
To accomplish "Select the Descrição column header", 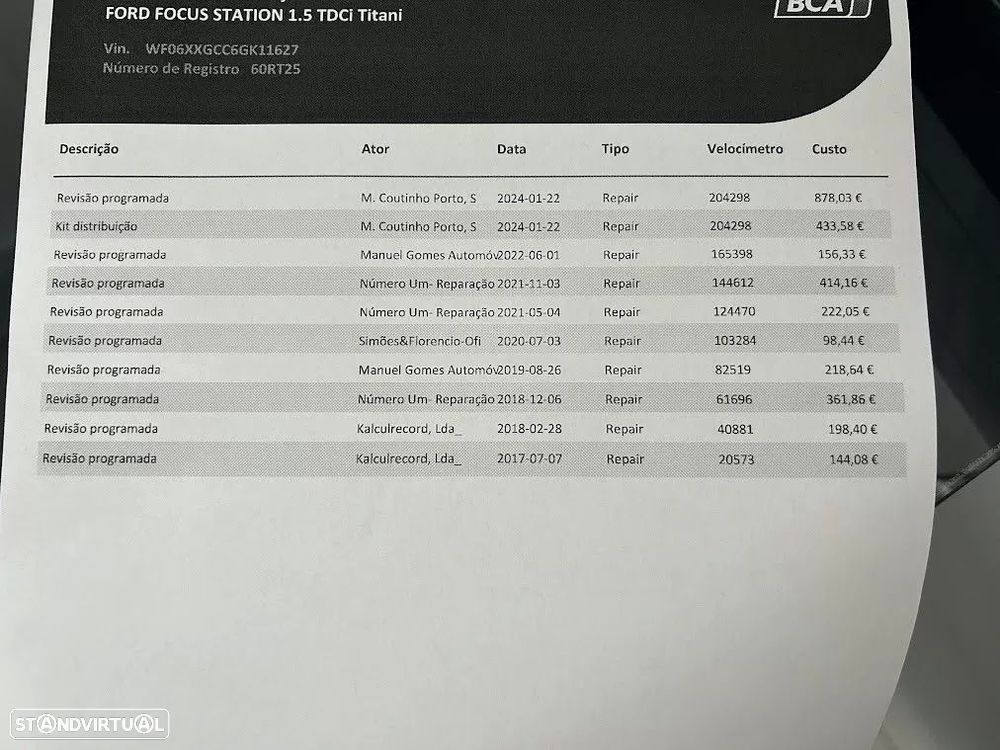I will tap(89, 149).
